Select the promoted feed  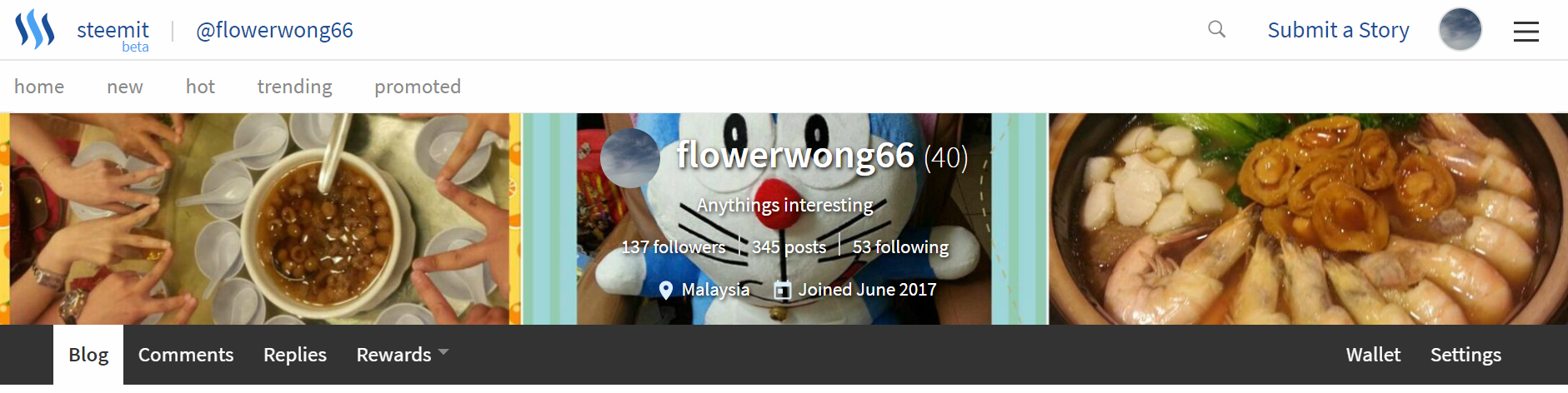[418, 87]
